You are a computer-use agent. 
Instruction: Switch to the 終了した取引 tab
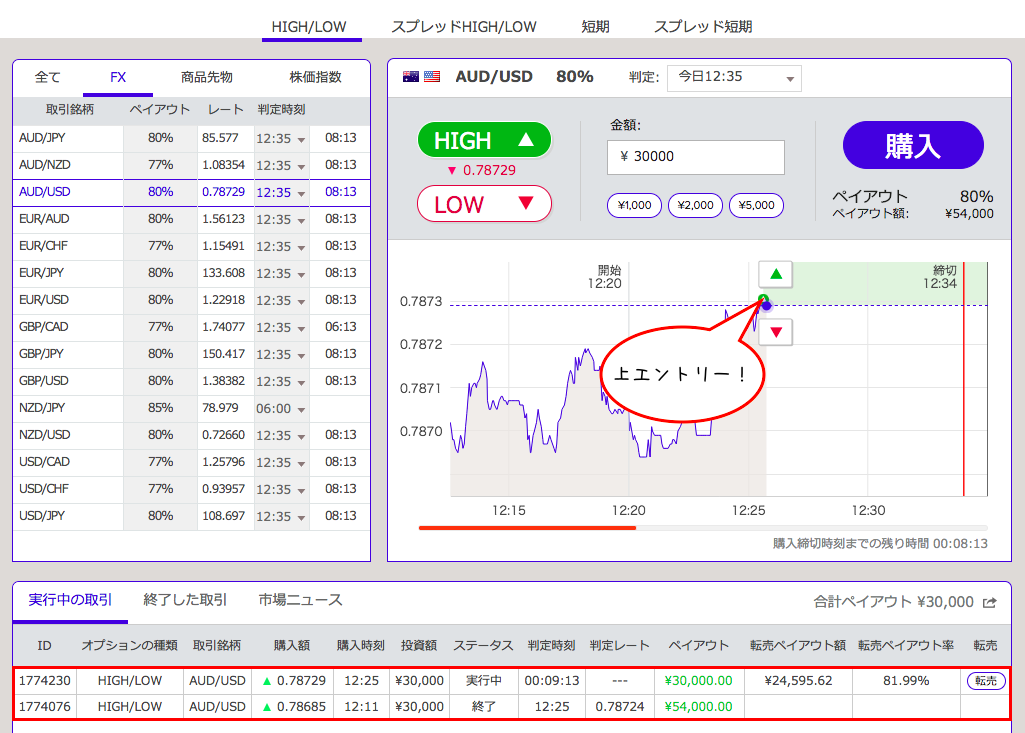click(185, 600)
